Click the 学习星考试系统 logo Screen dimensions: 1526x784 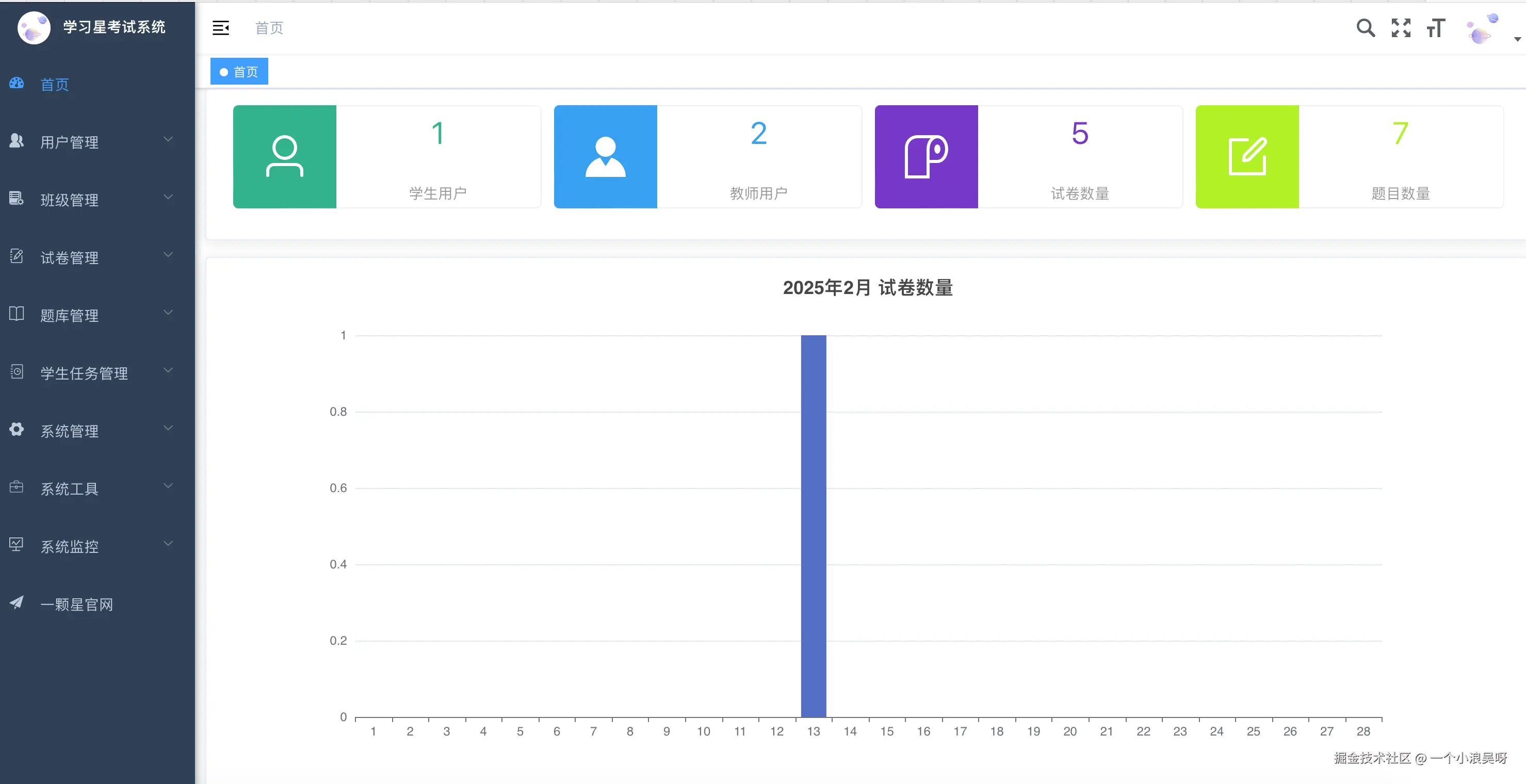34,28
